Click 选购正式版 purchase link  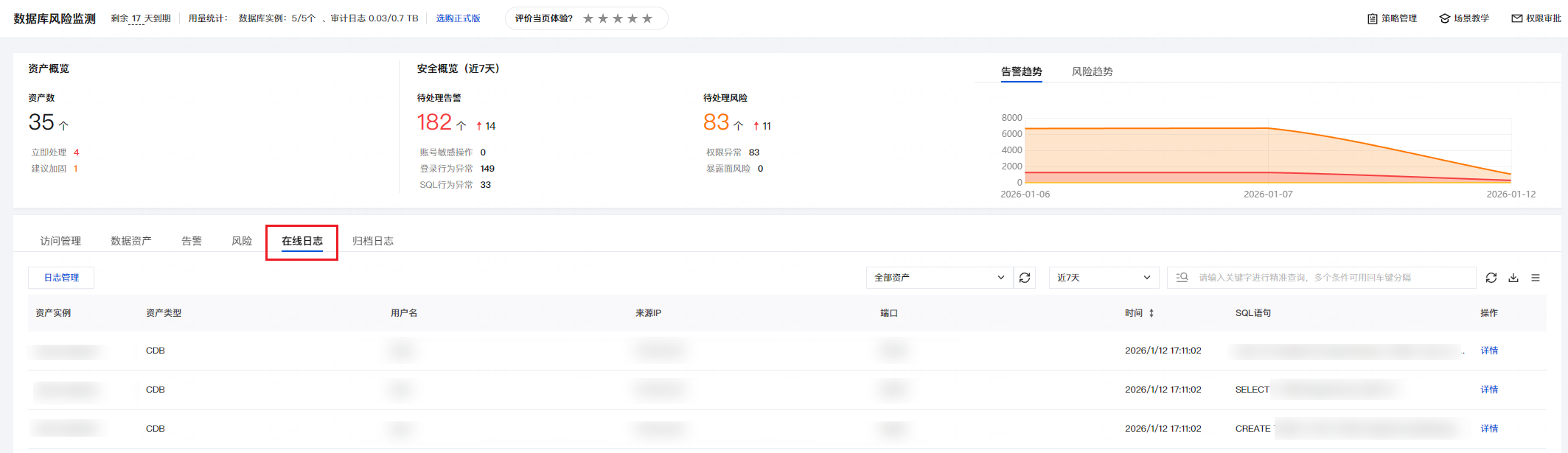[x=459, y=18]
